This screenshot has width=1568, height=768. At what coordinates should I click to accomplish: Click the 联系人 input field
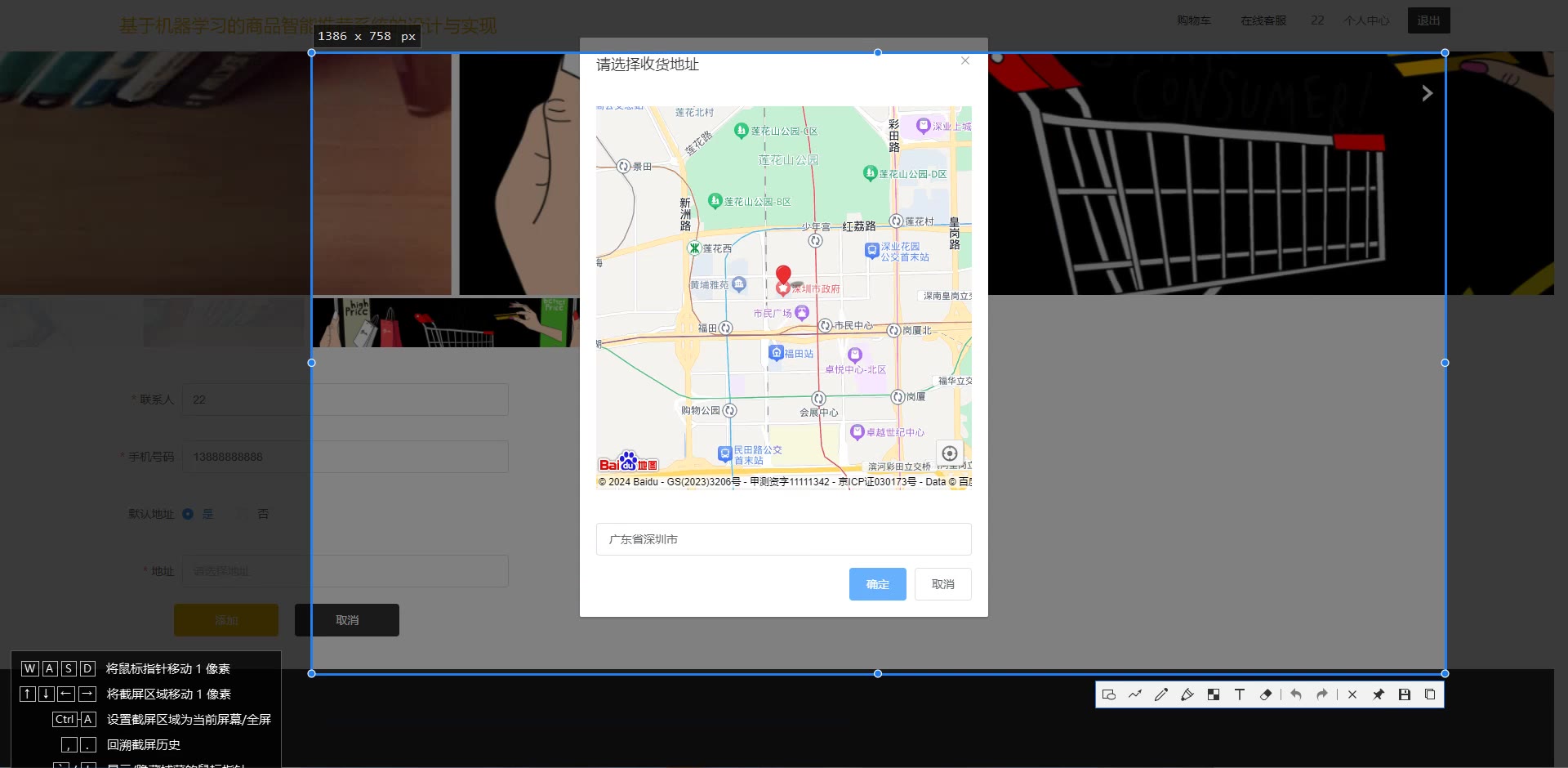pos(345,400)
